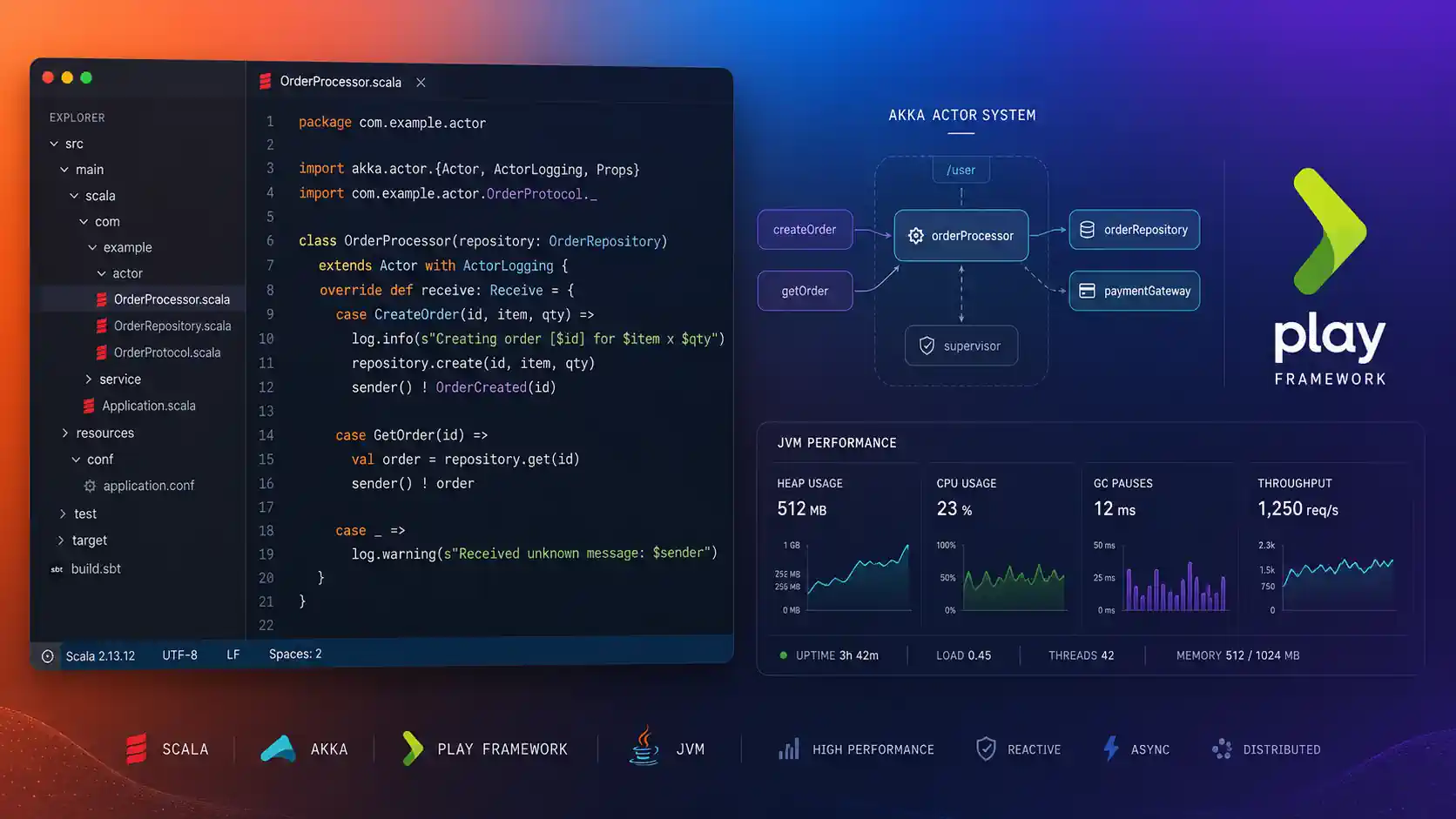This screenshot has width=1456, height=819.
Task: Click Scala icon beside Application.scala
Action: click(x=89, y=406)
